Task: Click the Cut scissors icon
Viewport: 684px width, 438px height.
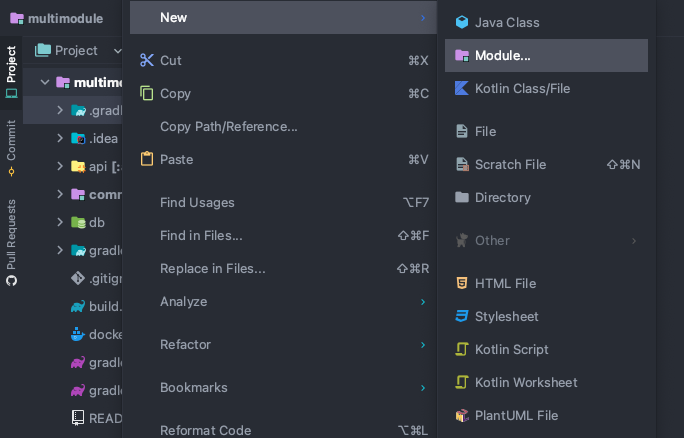Action: pos(147,60)
